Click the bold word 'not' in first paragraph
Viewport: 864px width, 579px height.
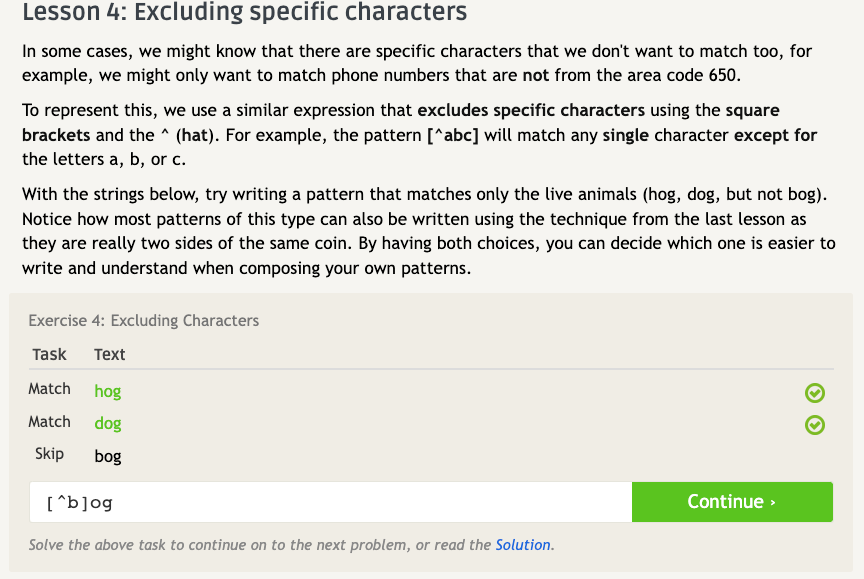pyautogui.click(x=535, y=74)
